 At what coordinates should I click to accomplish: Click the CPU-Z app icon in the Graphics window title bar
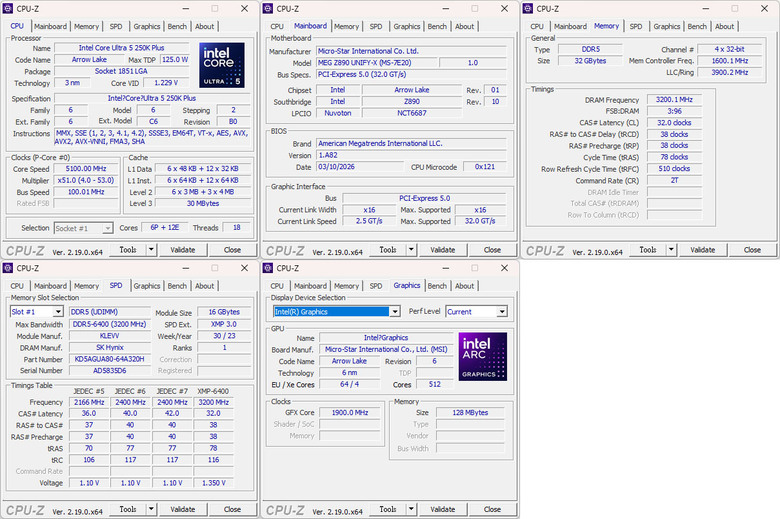268,268
